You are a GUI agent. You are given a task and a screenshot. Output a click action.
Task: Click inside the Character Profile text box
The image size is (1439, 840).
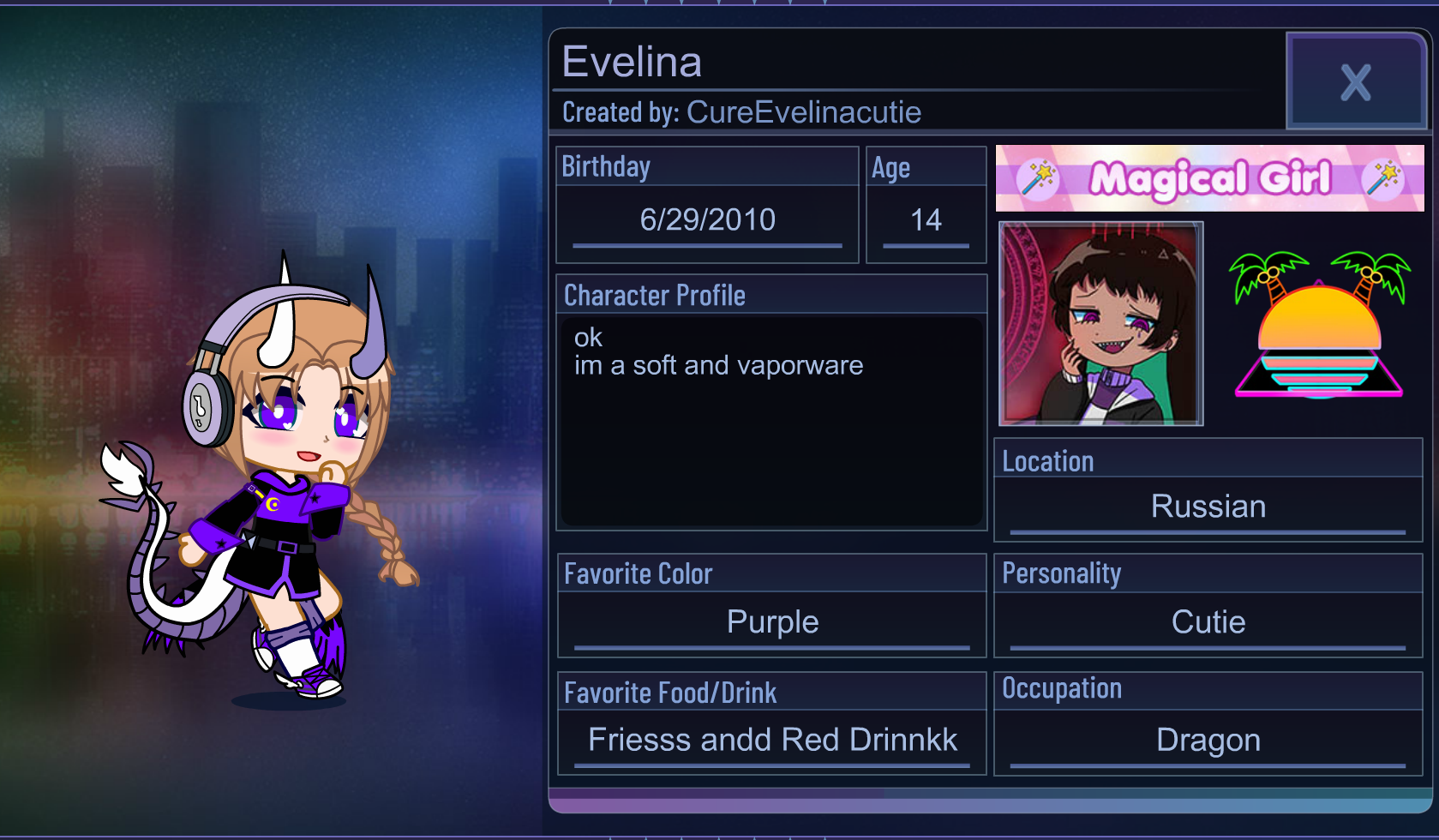(x=771, y=421)
